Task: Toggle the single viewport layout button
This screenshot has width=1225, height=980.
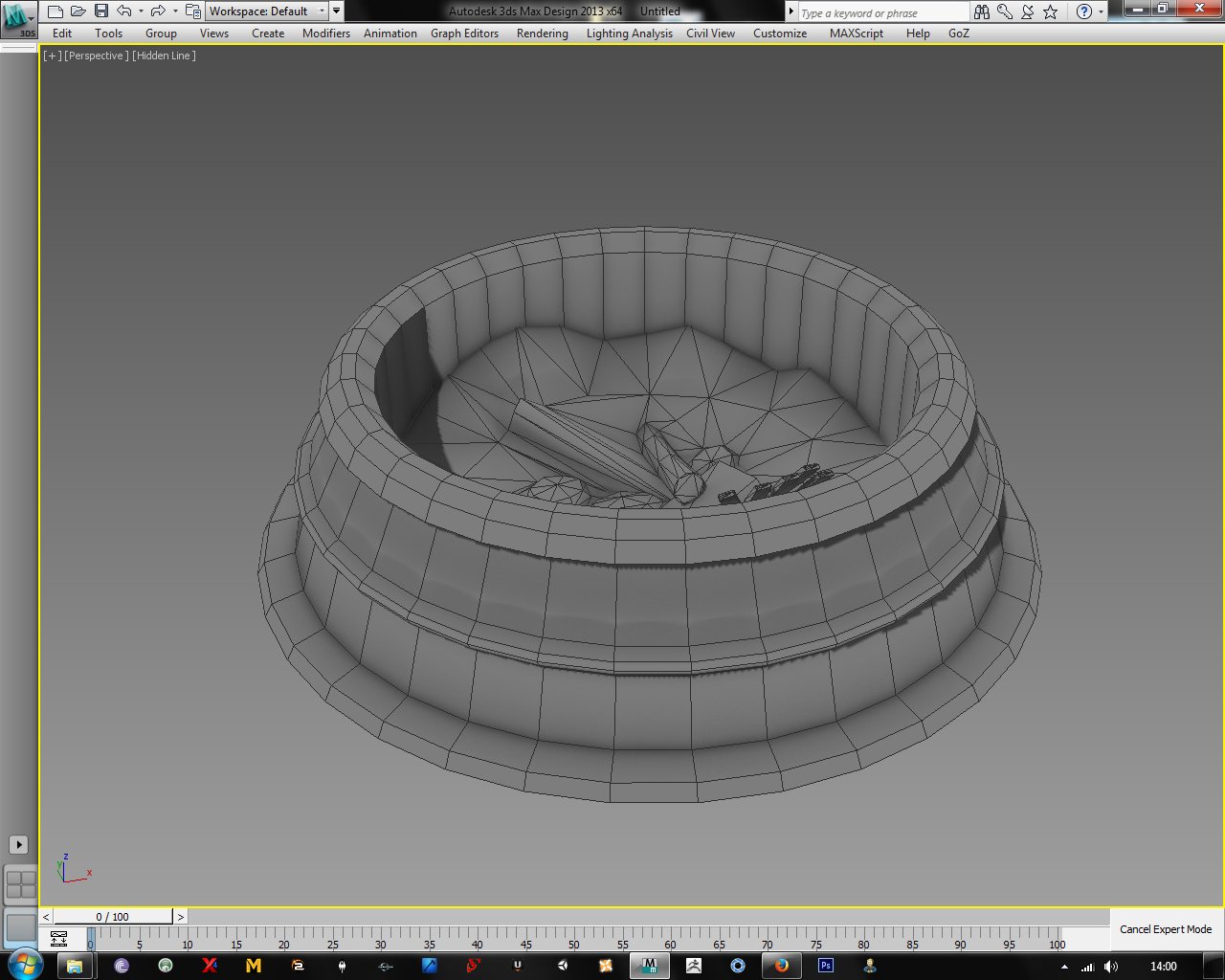Action: pos(20,926)
